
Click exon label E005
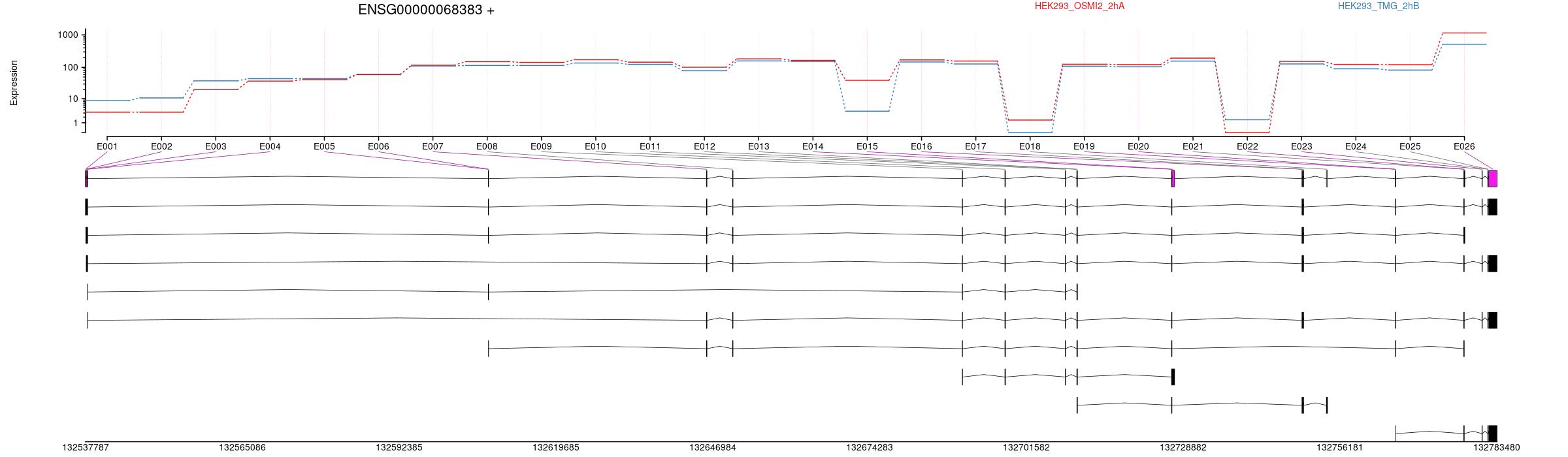click(x=324, y=146)
